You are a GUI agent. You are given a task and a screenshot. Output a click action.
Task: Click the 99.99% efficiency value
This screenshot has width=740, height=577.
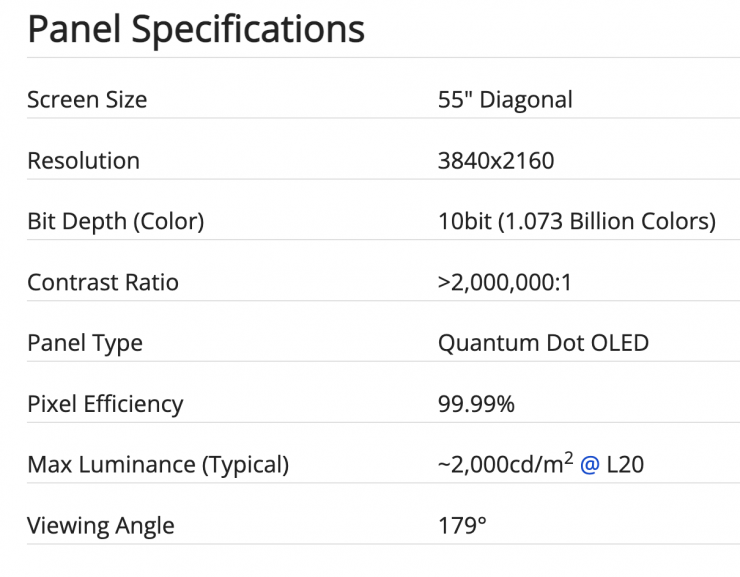476,405
